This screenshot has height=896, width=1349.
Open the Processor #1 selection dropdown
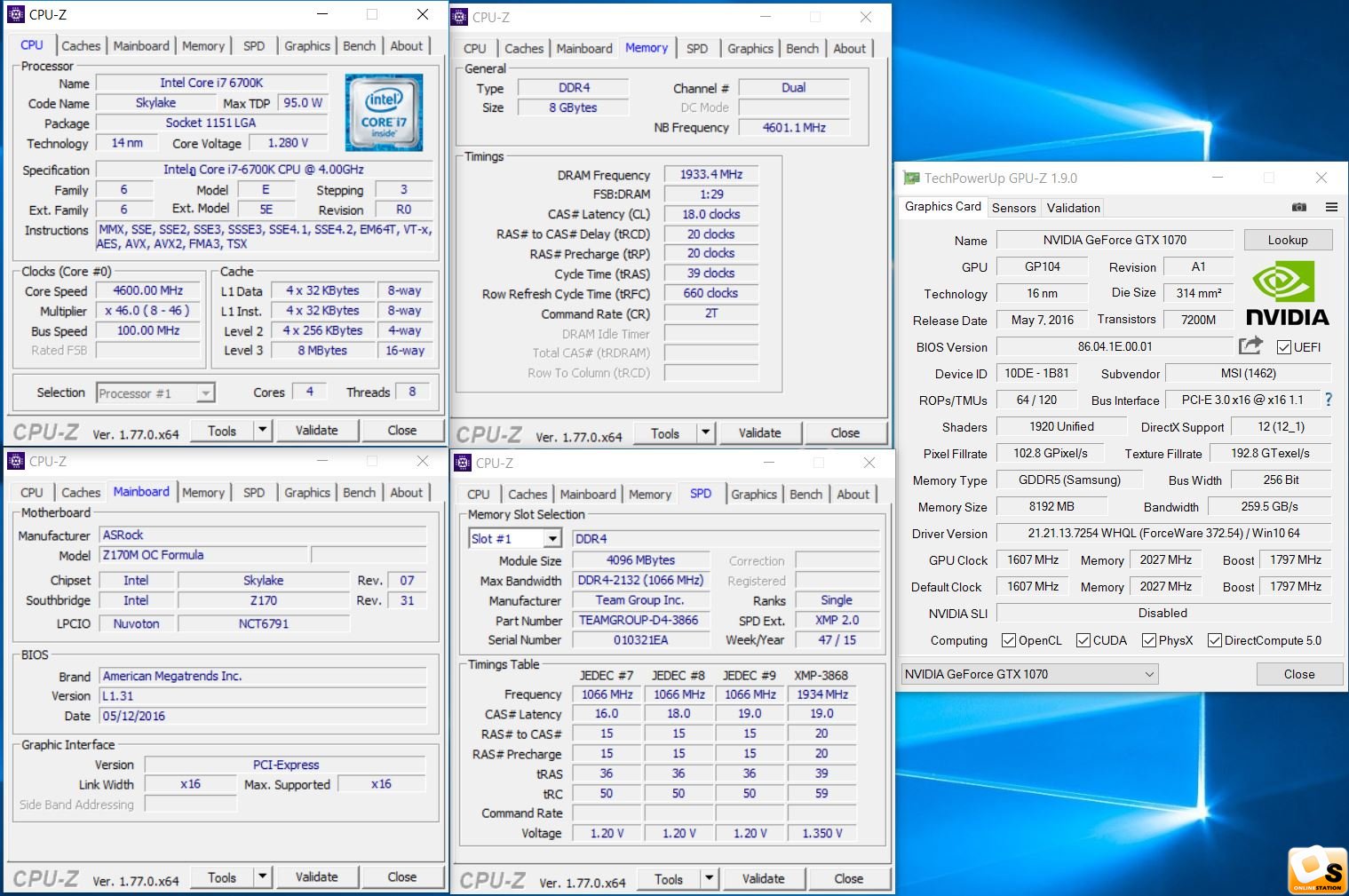point(155,392)
